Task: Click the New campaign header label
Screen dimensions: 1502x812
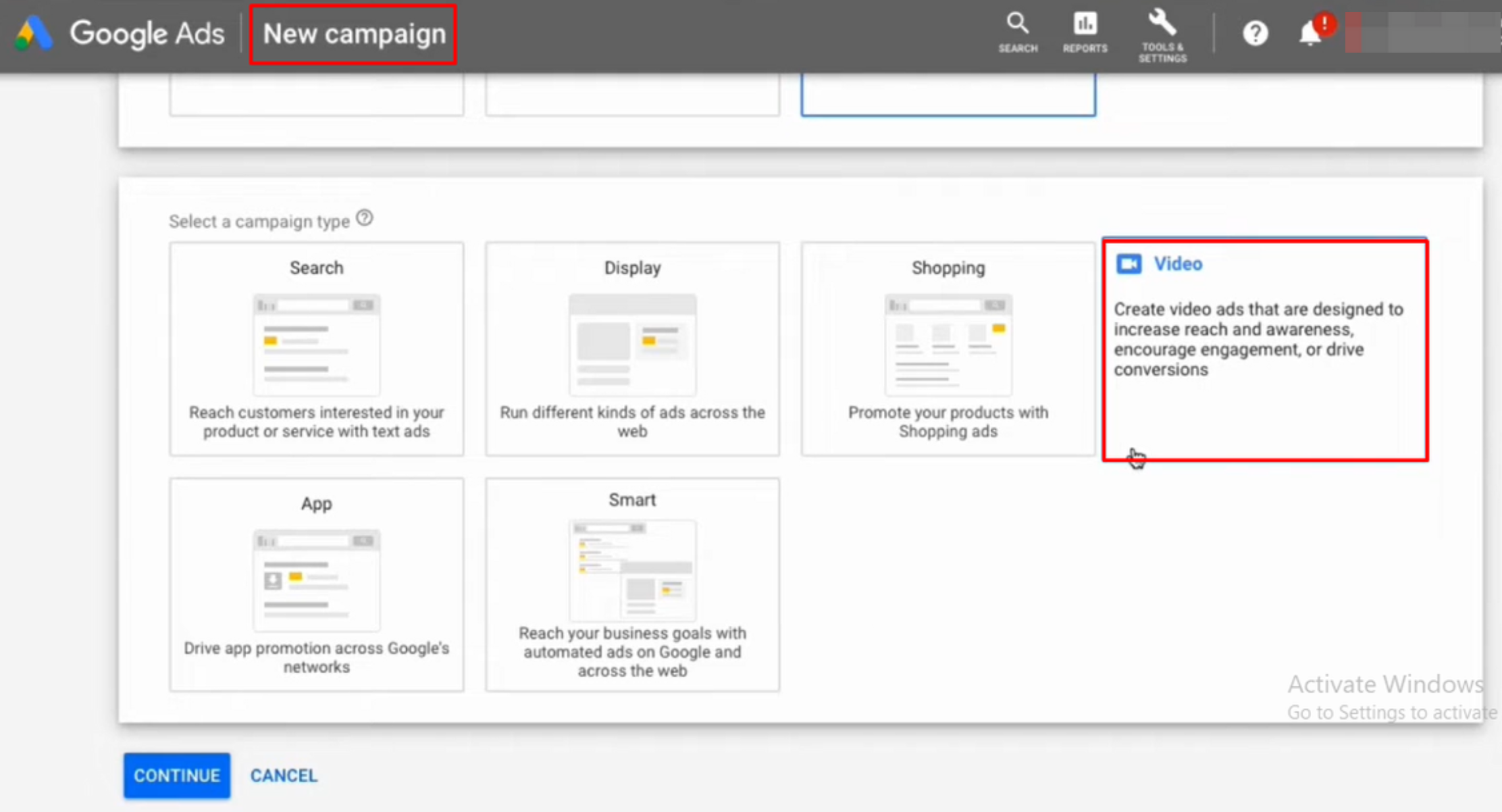Action: tap(353, 34)
